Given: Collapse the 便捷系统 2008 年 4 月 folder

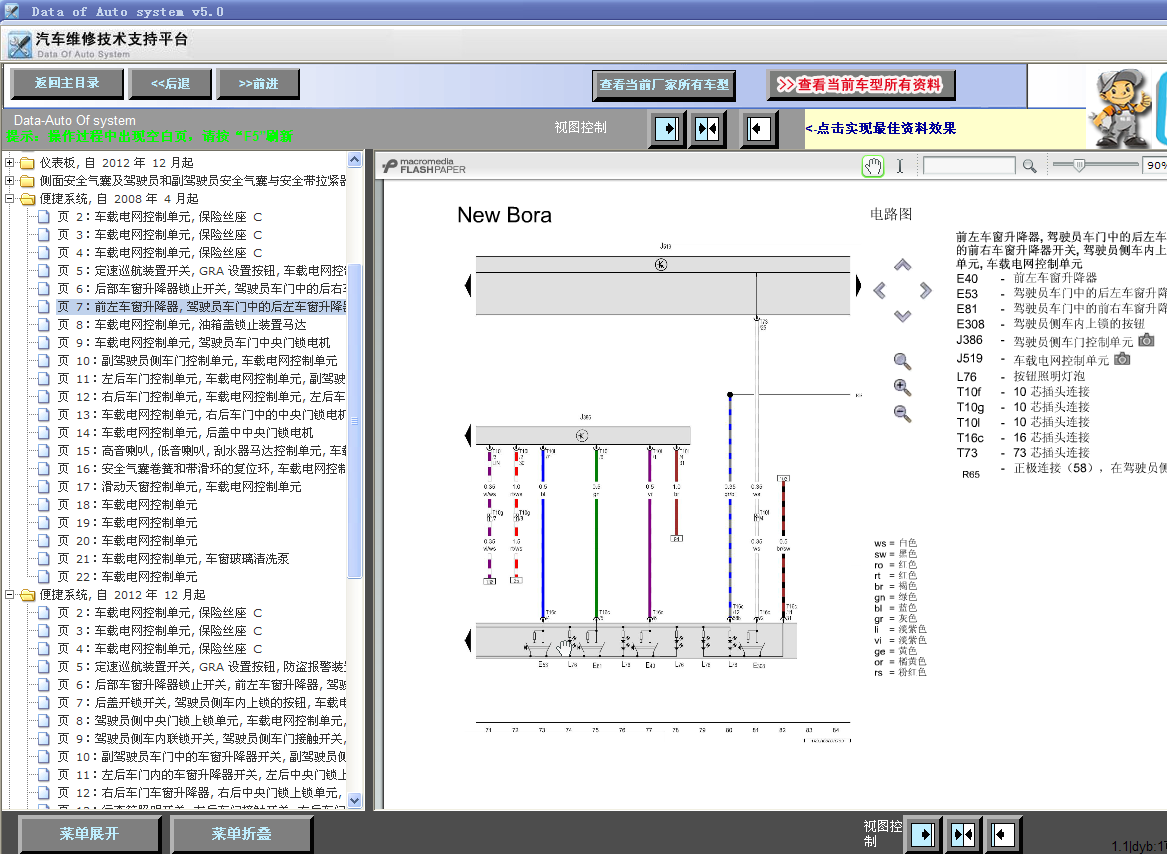Looking at the screenshot, I should [x=10, y=199].
